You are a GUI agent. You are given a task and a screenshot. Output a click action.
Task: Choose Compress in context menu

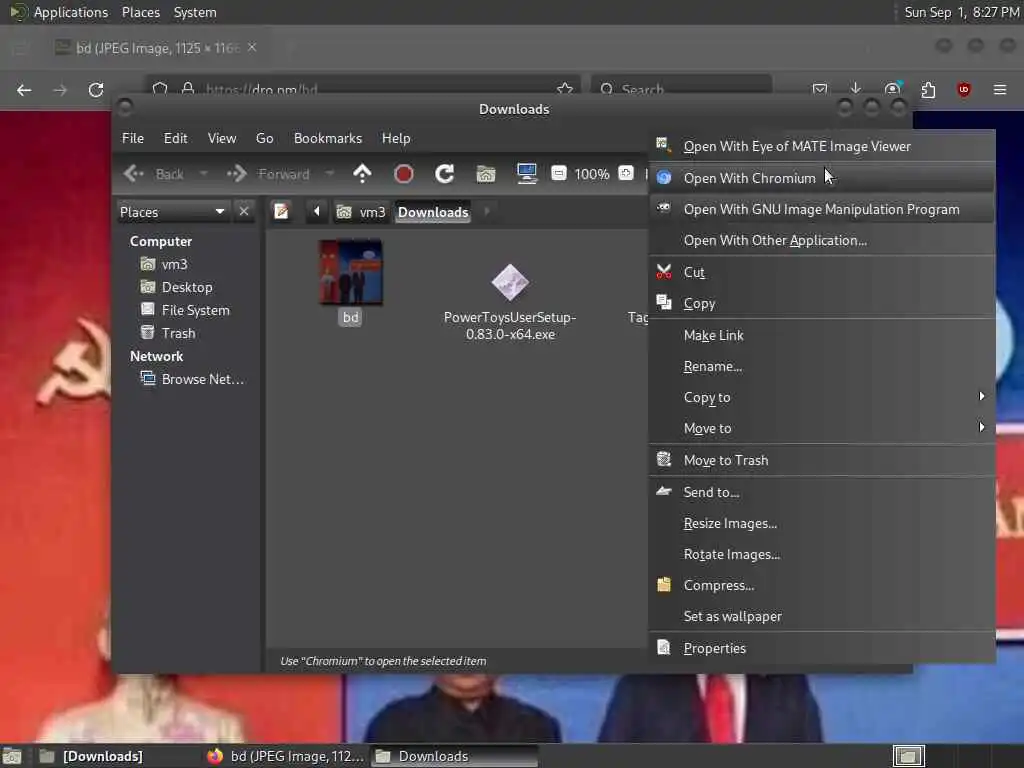point(822,585)
